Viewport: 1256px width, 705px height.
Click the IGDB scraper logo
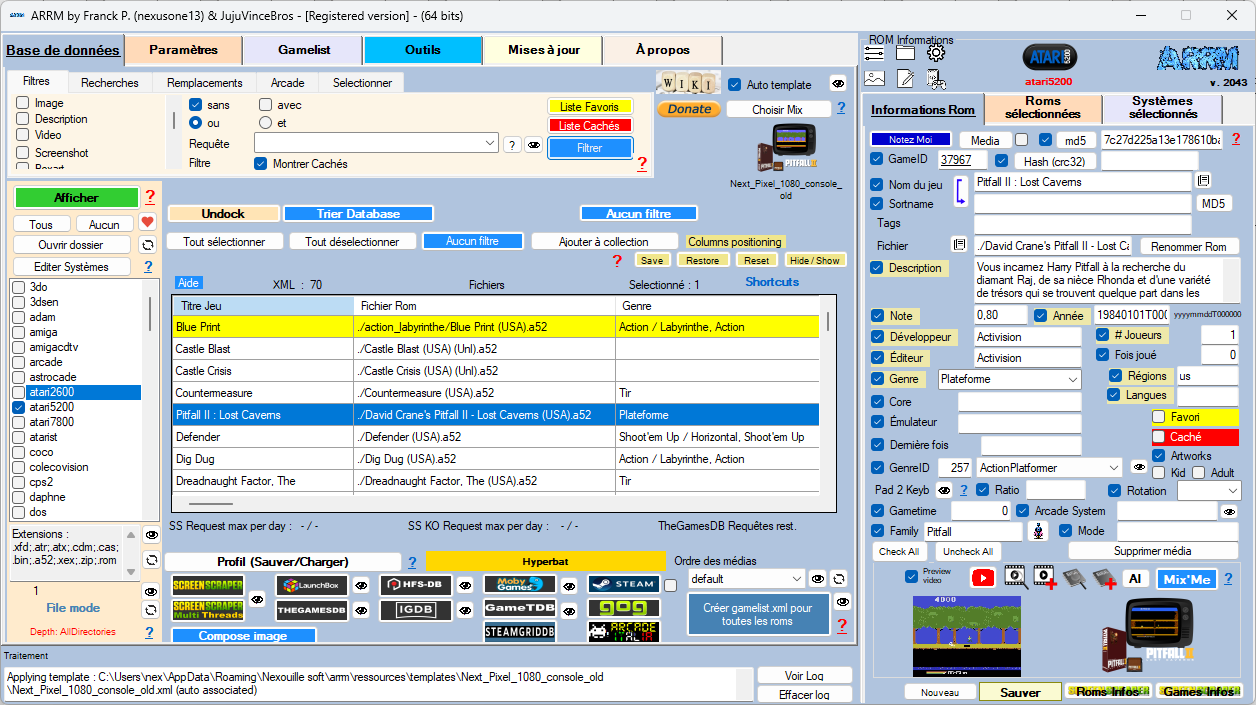coord(416,608)
